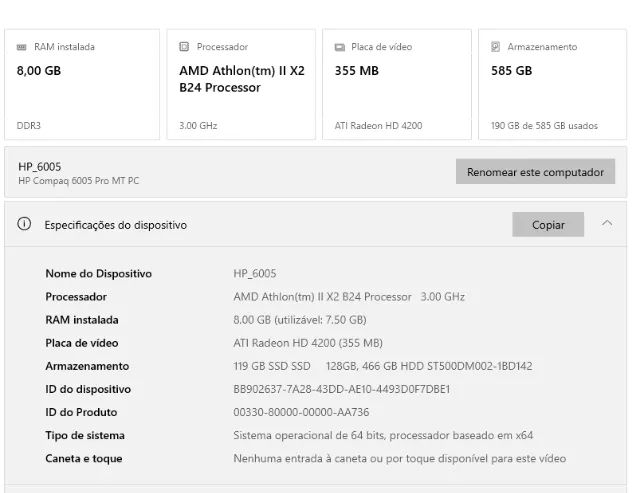640x493 pixels.
Task: Click the ID do Produto value 00330-80000-00000-AA736
Action: click(x=301, y=412)
